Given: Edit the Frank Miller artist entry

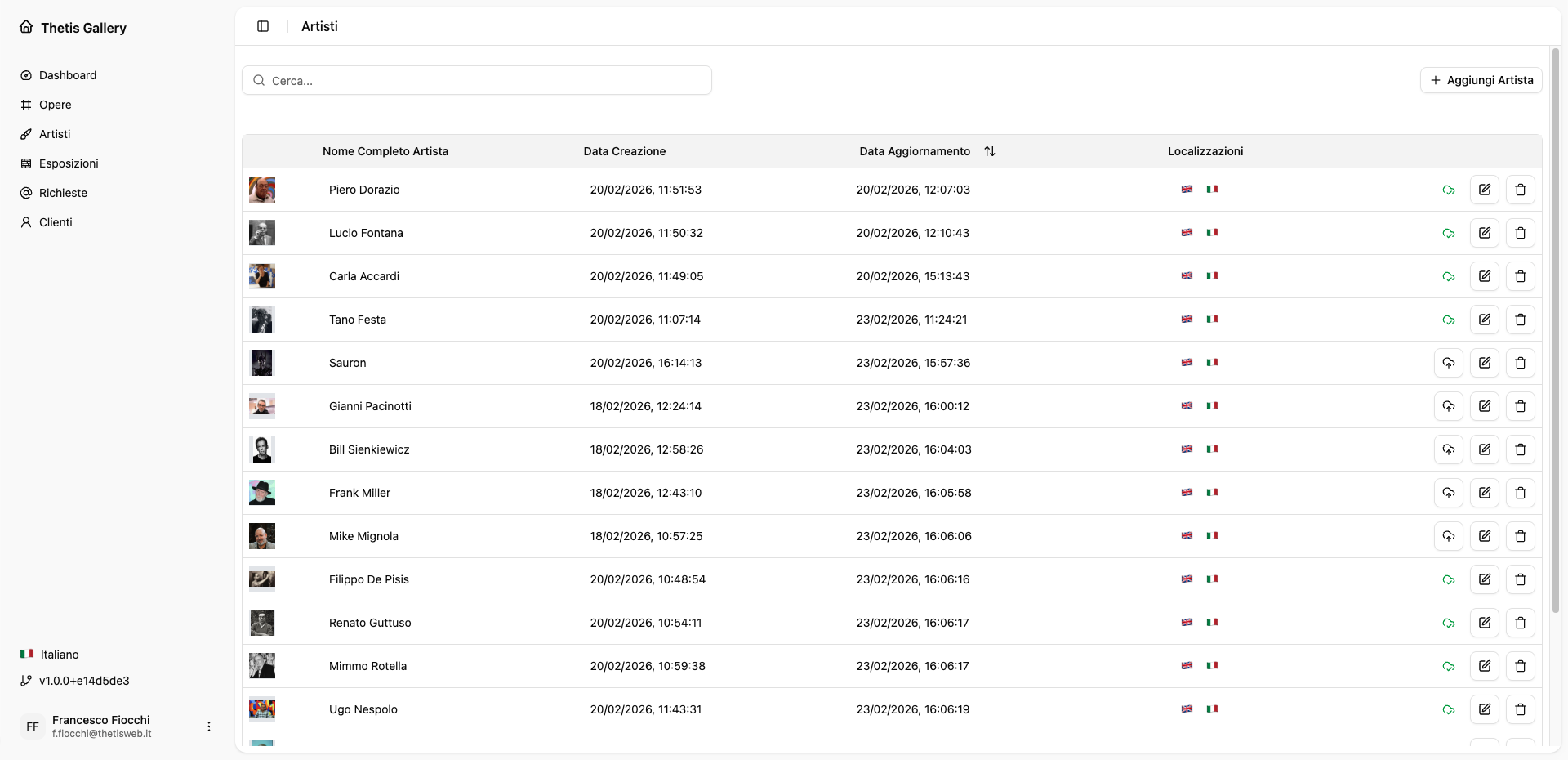Looking at the screenshot, I should point(1484,493).
